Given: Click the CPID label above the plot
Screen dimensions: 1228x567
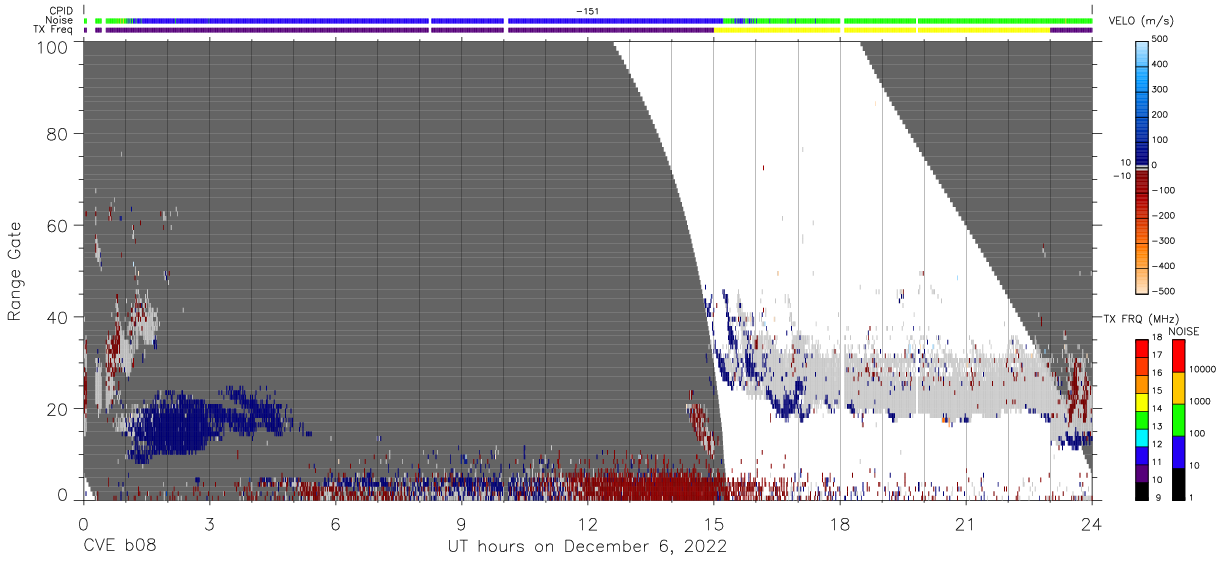Looking at the screenshot, I should (63, 11).
